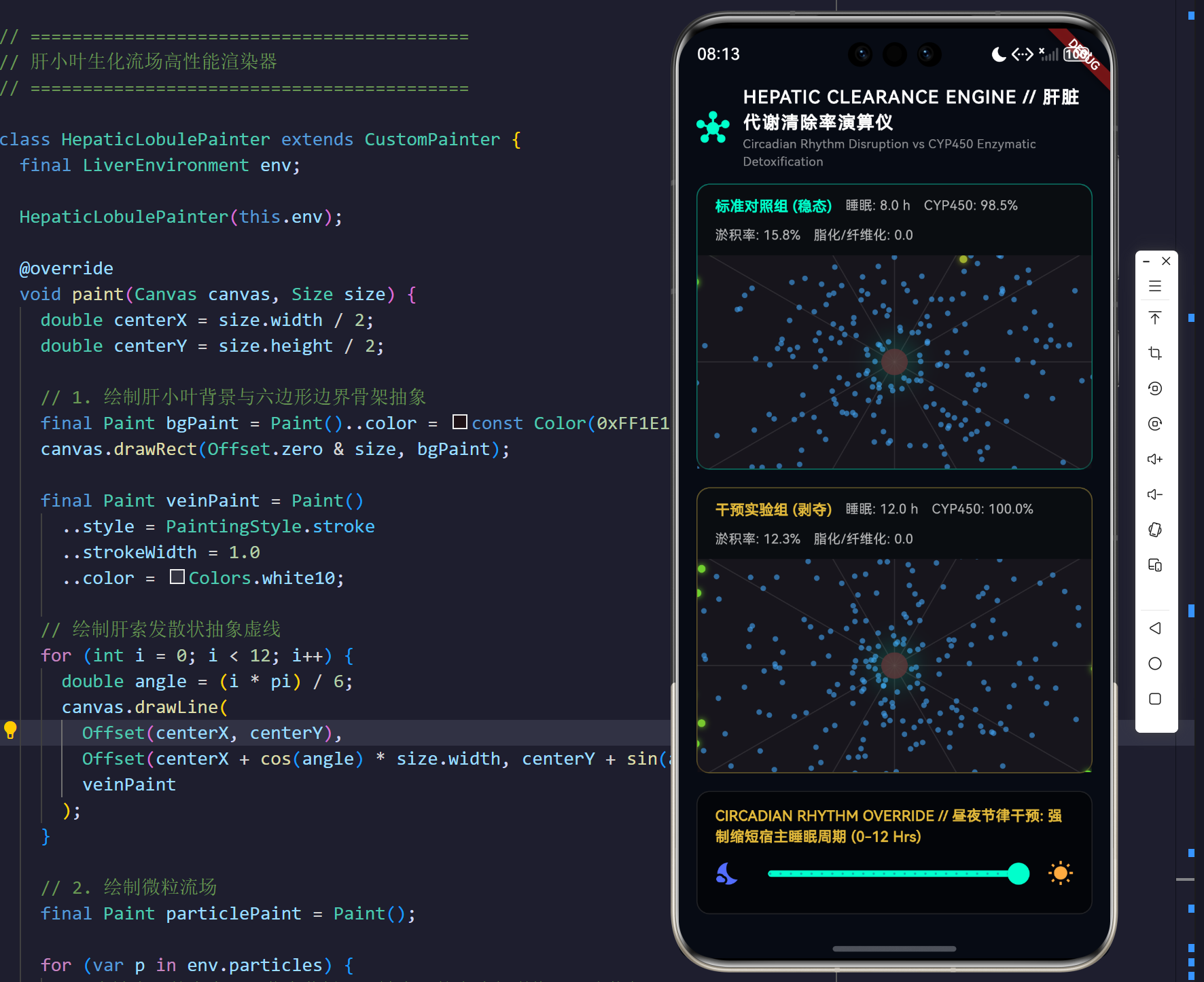The width and height of the screenshot is (1204, 982).
Task: Tap the emulator Back triangle button
Action: click(1155, 628)
